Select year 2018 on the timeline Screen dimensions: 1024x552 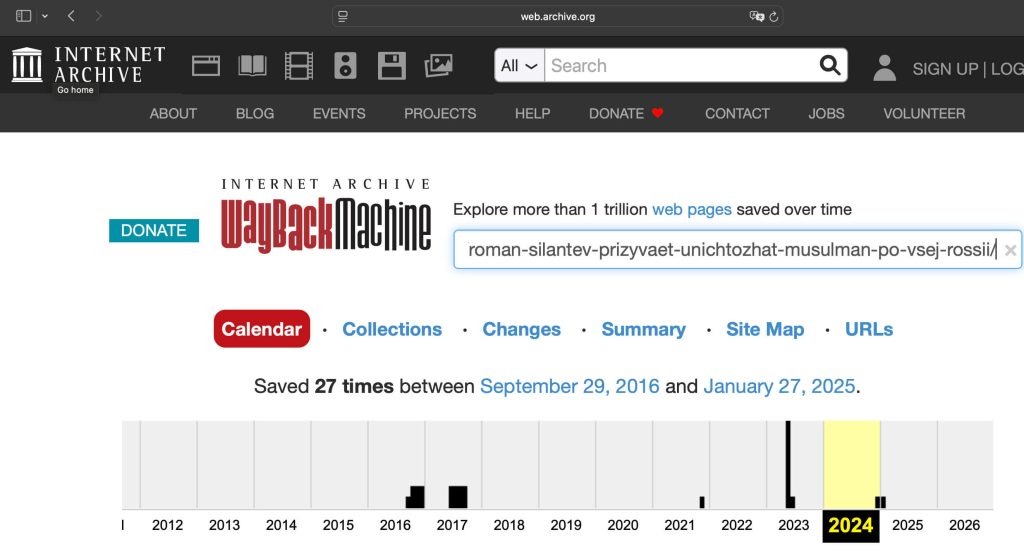coord(509,525)
